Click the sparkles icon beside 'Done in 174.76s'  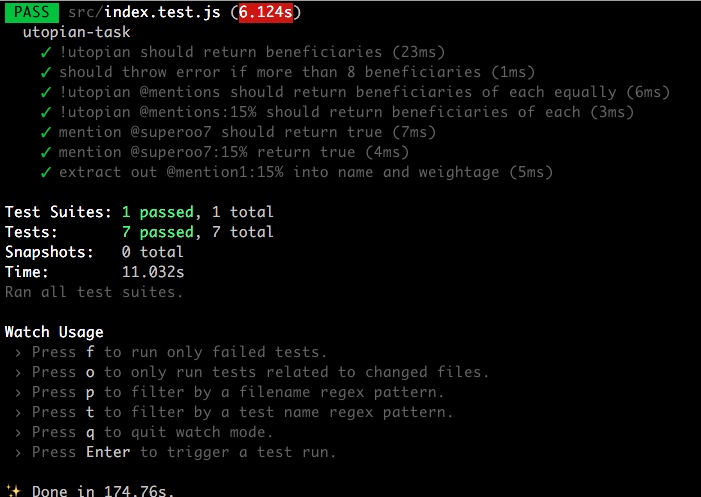pos(13,491)
